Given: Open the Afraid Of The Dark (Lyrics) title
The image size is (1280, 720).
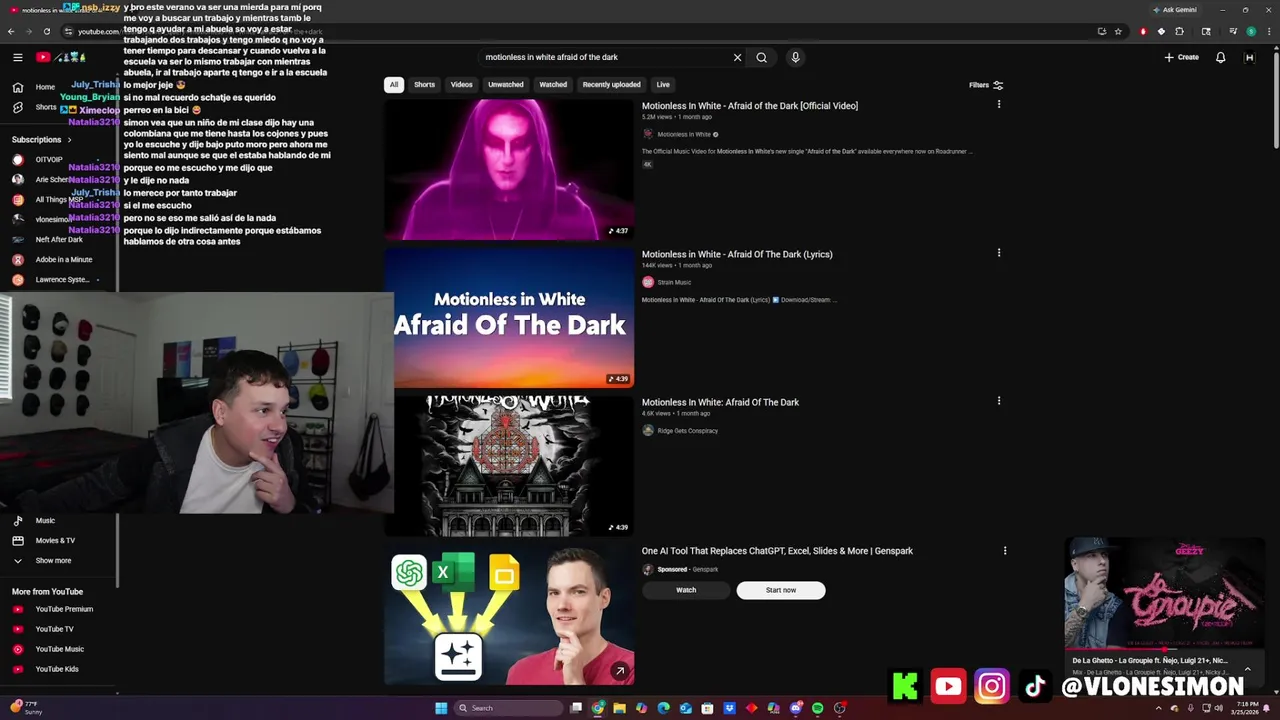Looking at the screenshot, I should coord(737,254).
